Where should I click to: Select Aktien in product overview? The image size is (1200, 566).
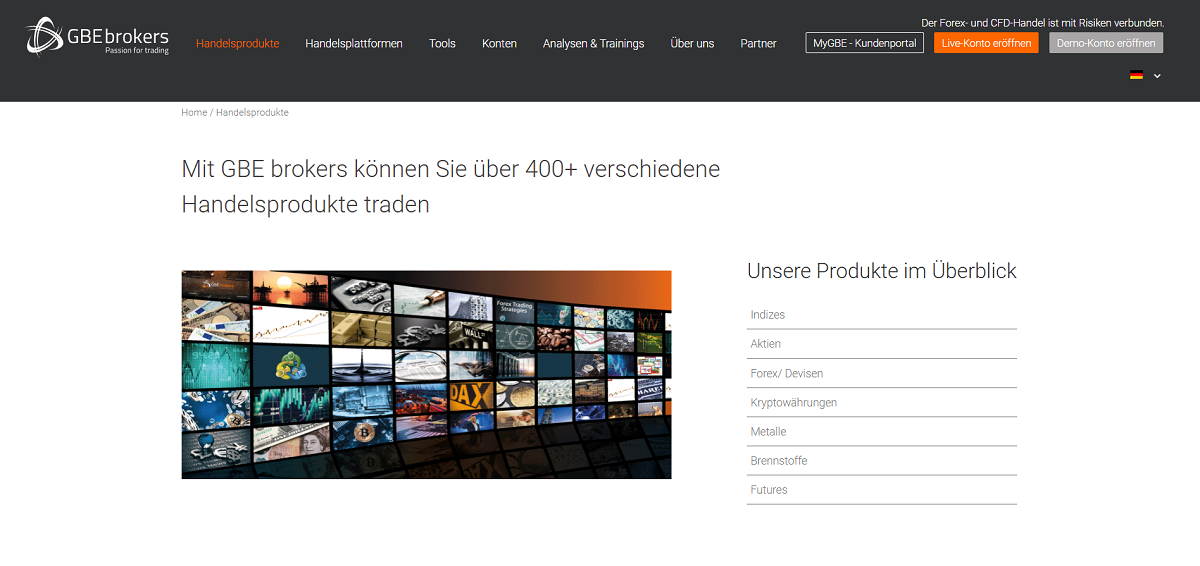[882, 344]
